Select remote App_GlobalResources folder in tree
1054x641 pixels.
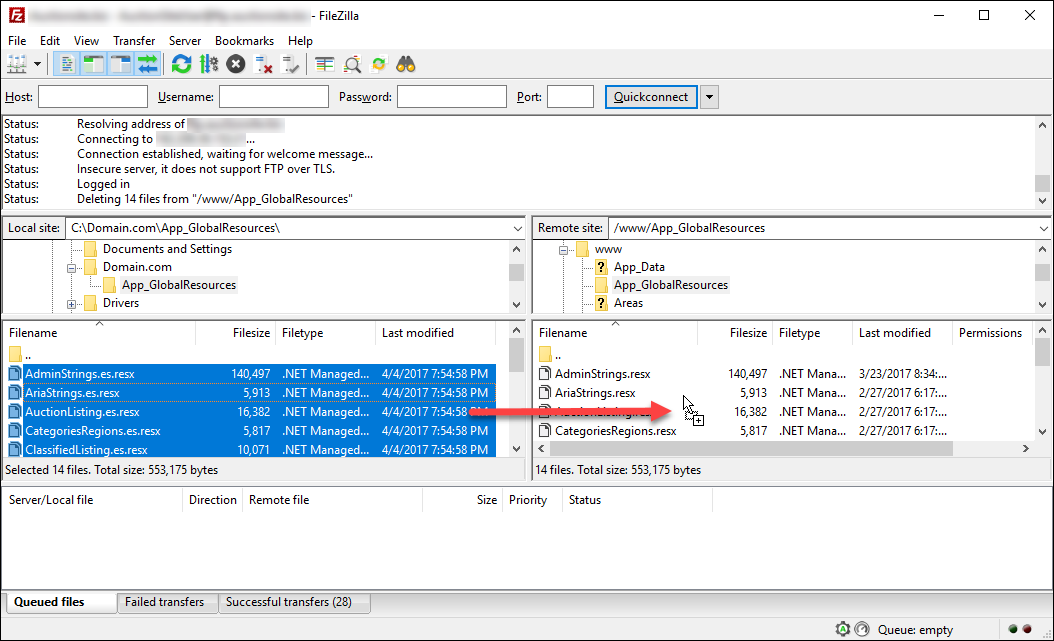(x=671, y=285)
